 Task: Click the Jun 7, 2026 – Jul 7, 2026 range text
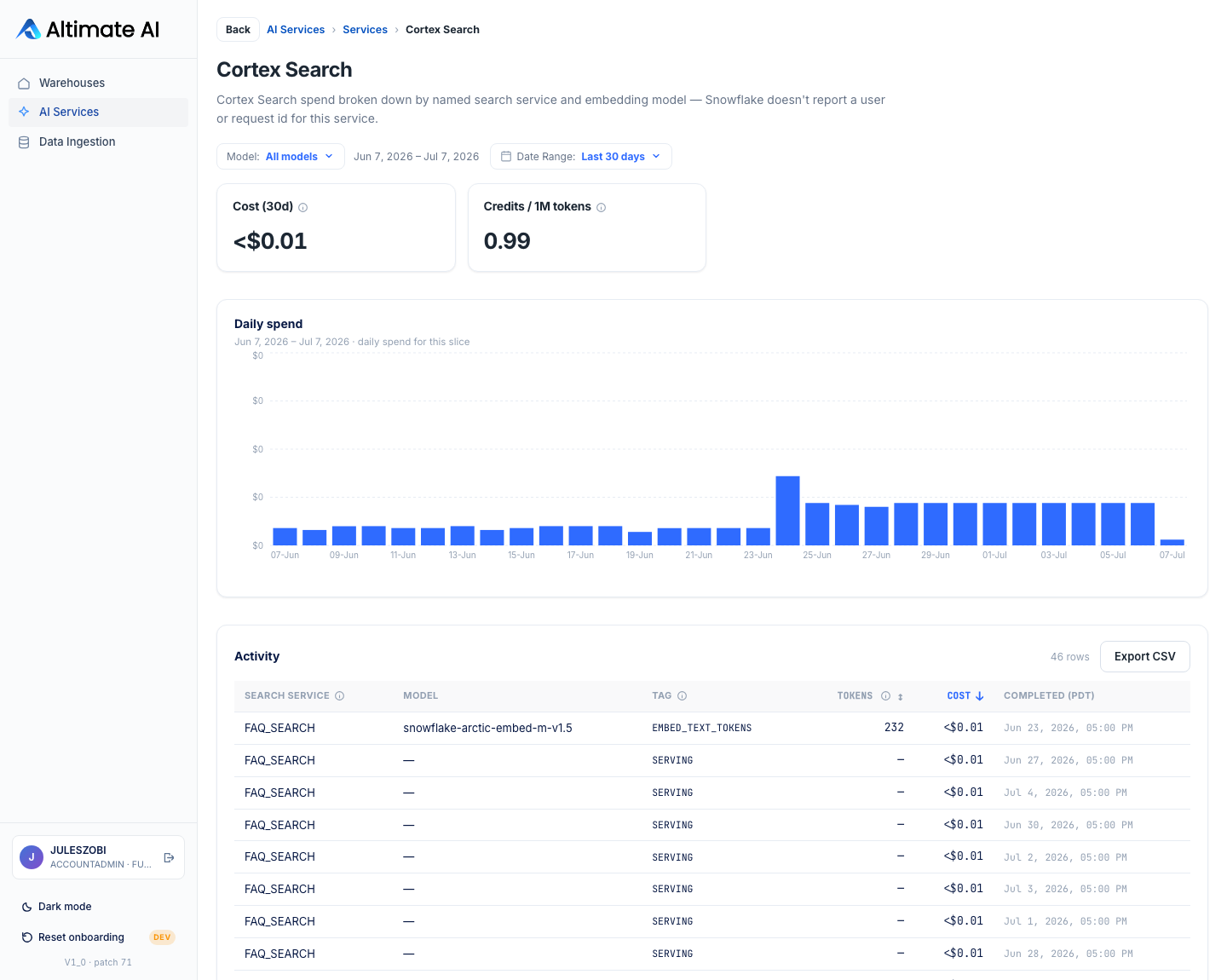pyautogui.click(x=417, y=157)
